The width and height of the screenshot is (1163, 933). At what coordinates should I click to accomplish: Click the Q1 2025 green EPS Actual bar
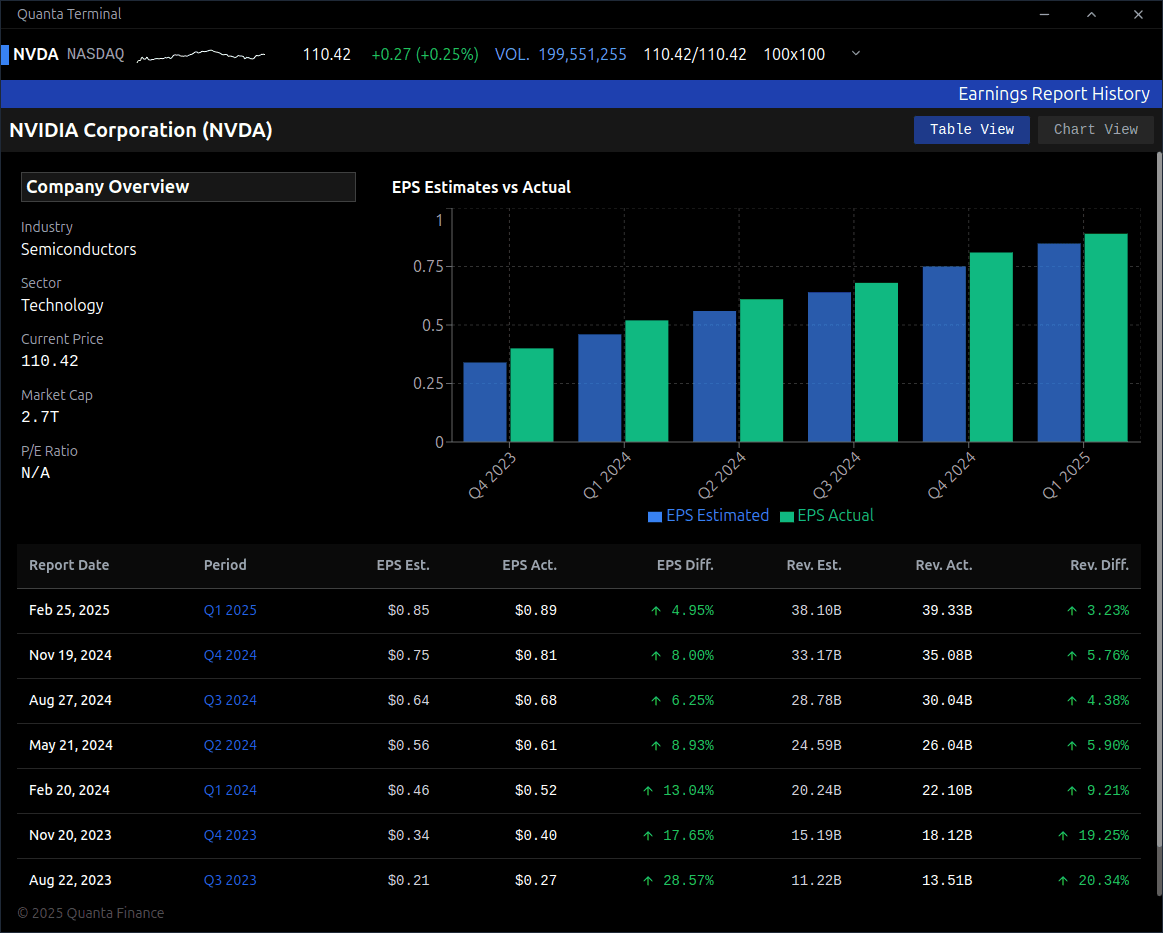pos(1106,337)
